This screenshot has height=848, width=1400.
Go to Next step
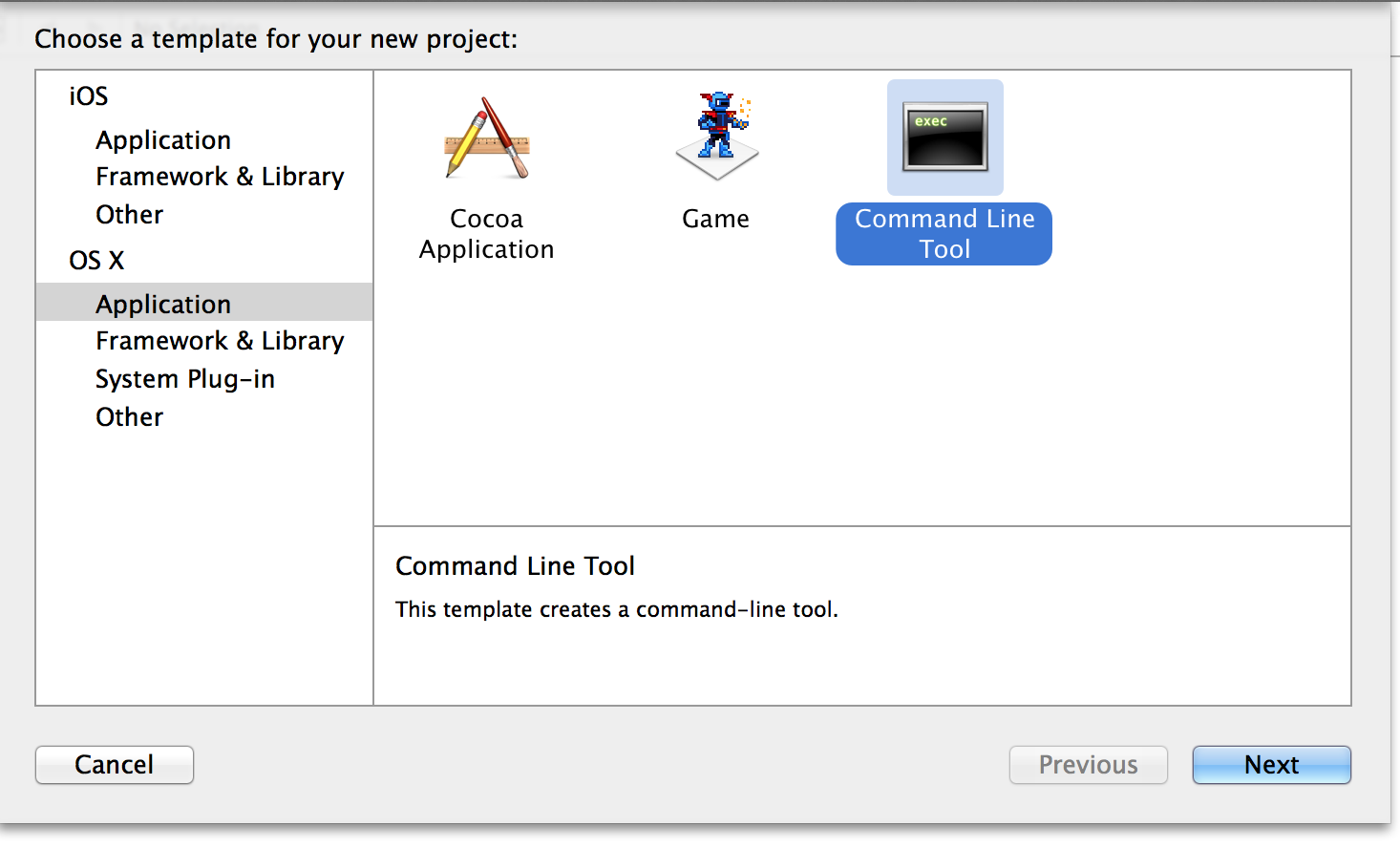[1271, 765]
